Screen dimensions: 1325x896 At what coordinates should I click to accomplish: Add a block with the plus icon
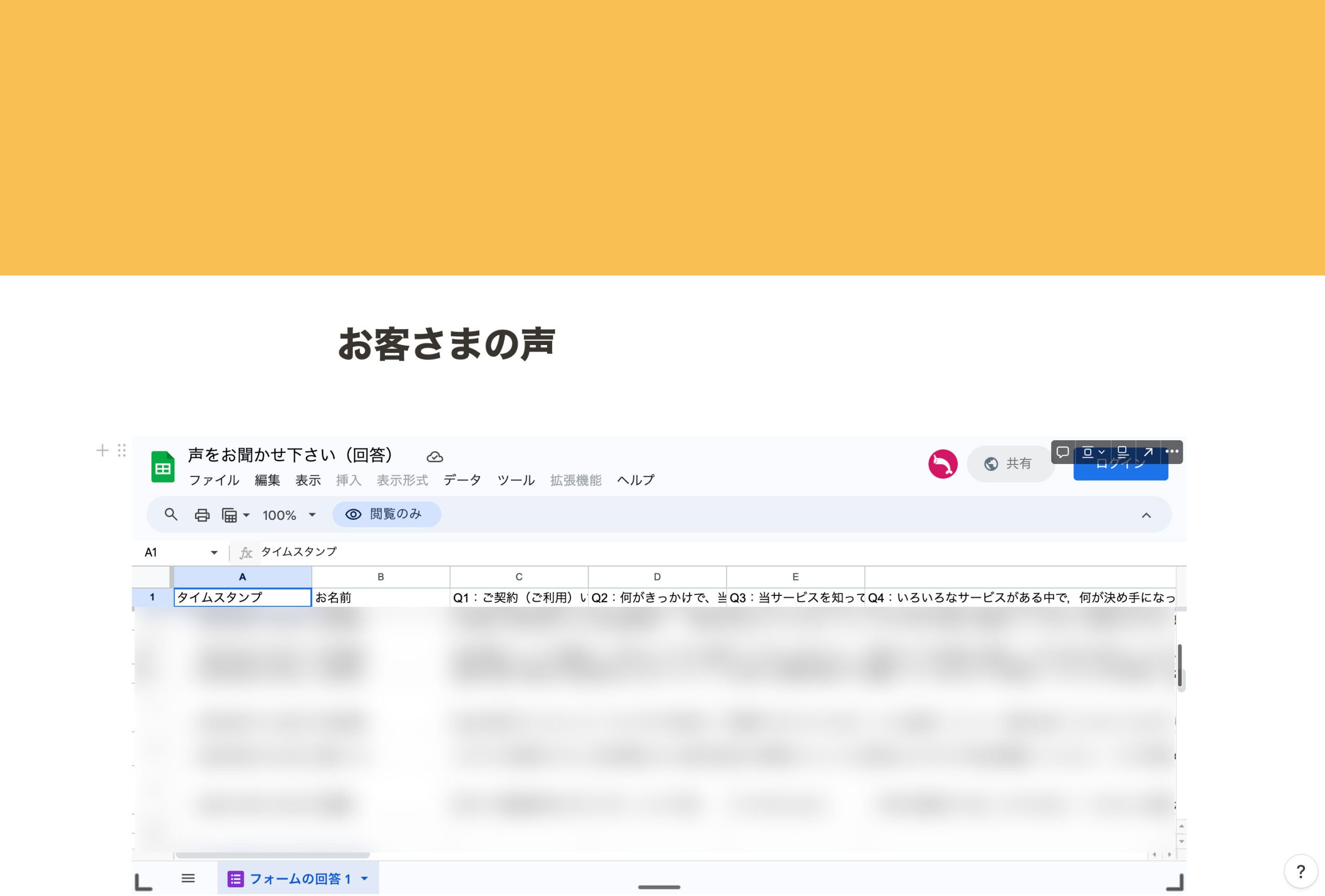[102, 451]
